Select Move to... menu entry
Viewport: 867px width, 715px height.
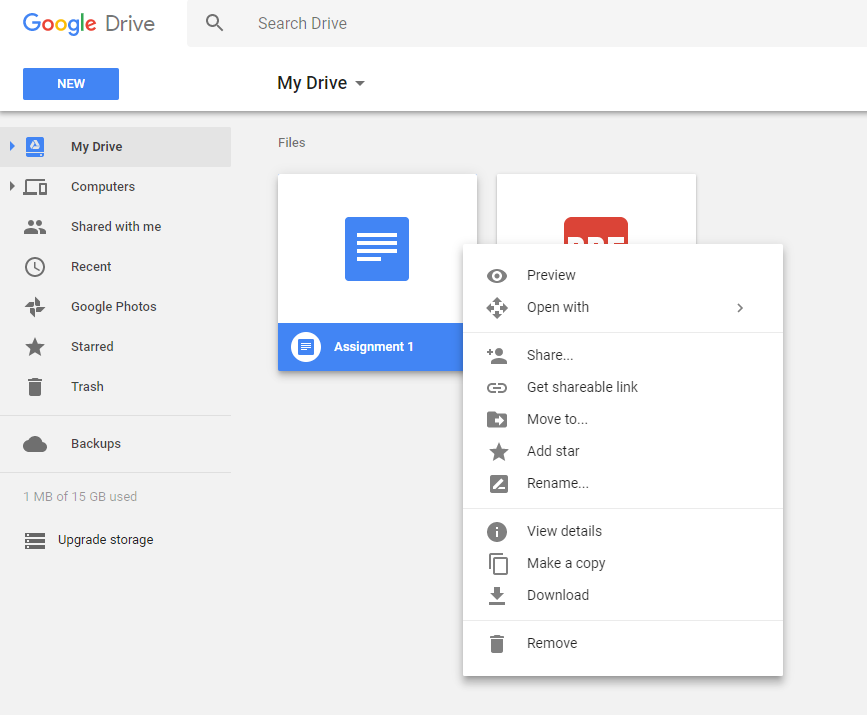coord(623,419)
